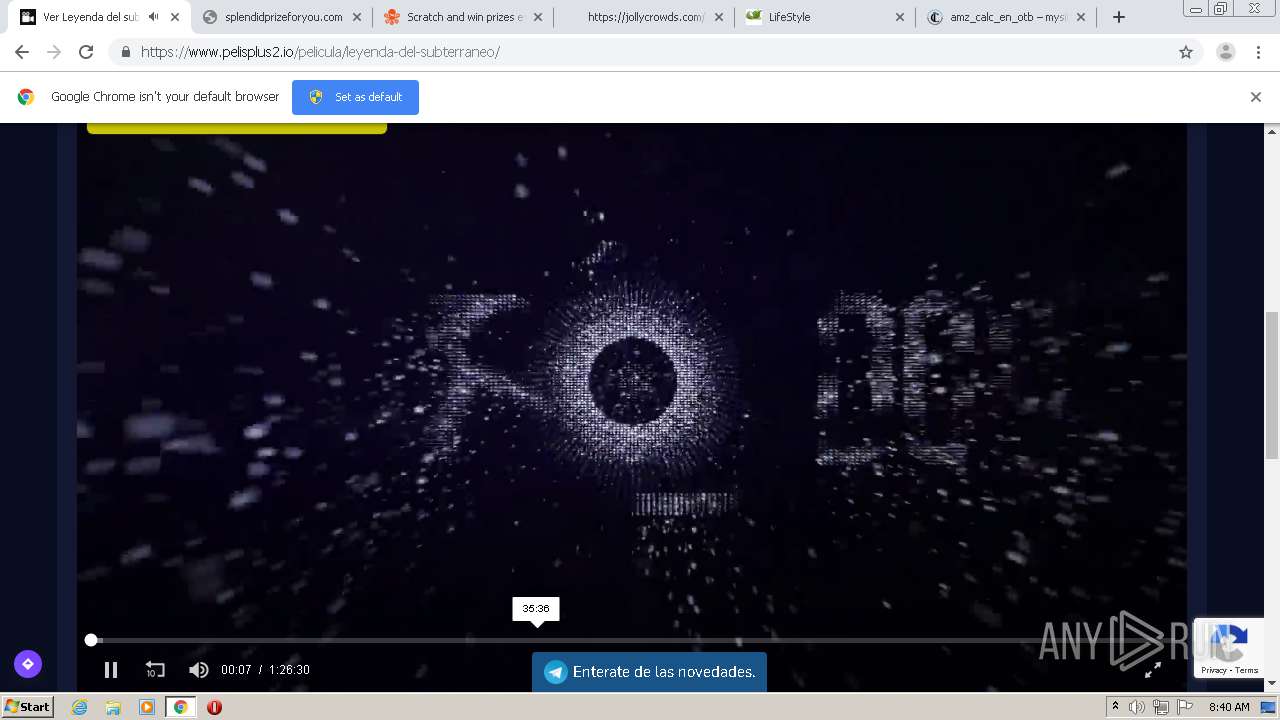Image resolution: width=1280 pixels, height=720 pixels.
Task: Reload the current page
Action: pos(86,52)
